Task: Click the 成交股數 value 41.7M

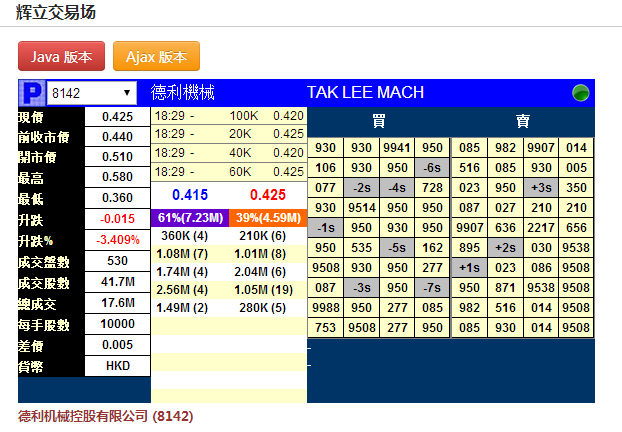Action: coord(117,282)
